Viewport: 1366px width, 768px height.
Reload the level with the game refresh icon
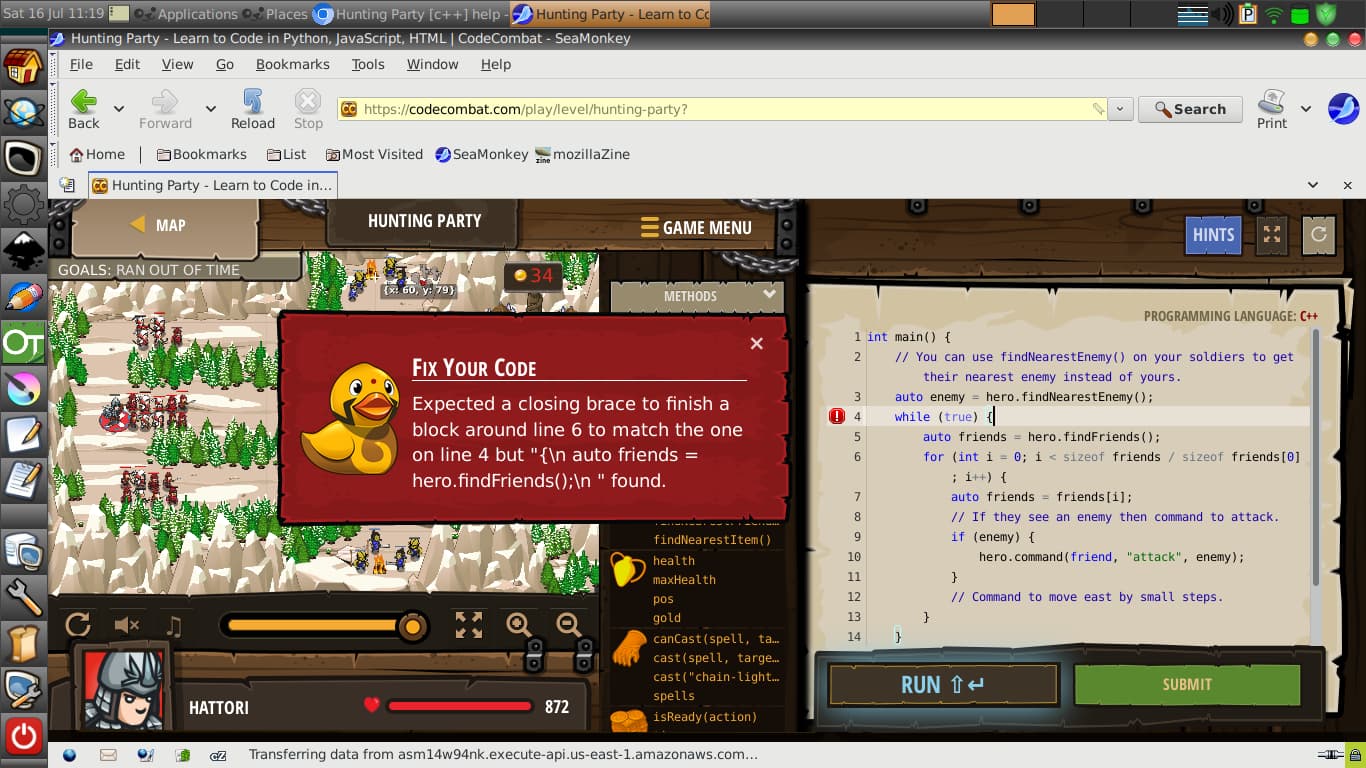pos(78,625)
